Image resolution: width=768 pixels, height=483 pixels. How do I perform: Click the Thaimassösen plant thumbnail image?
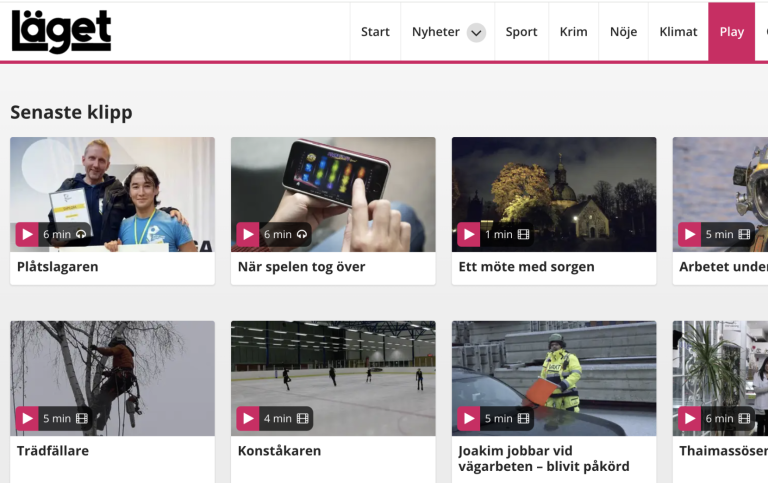pyautogui.click(x=720, y=378)
